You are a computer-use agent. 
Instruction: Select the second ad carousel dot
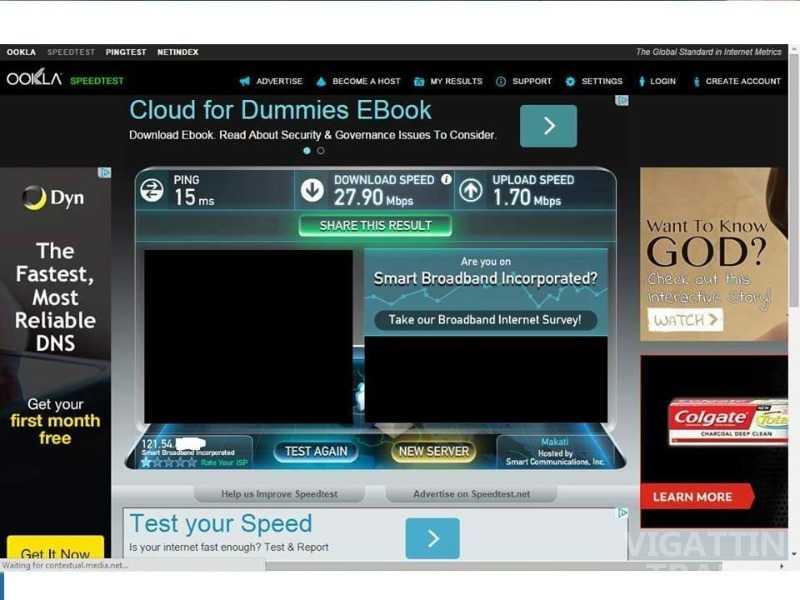(320, 151)
